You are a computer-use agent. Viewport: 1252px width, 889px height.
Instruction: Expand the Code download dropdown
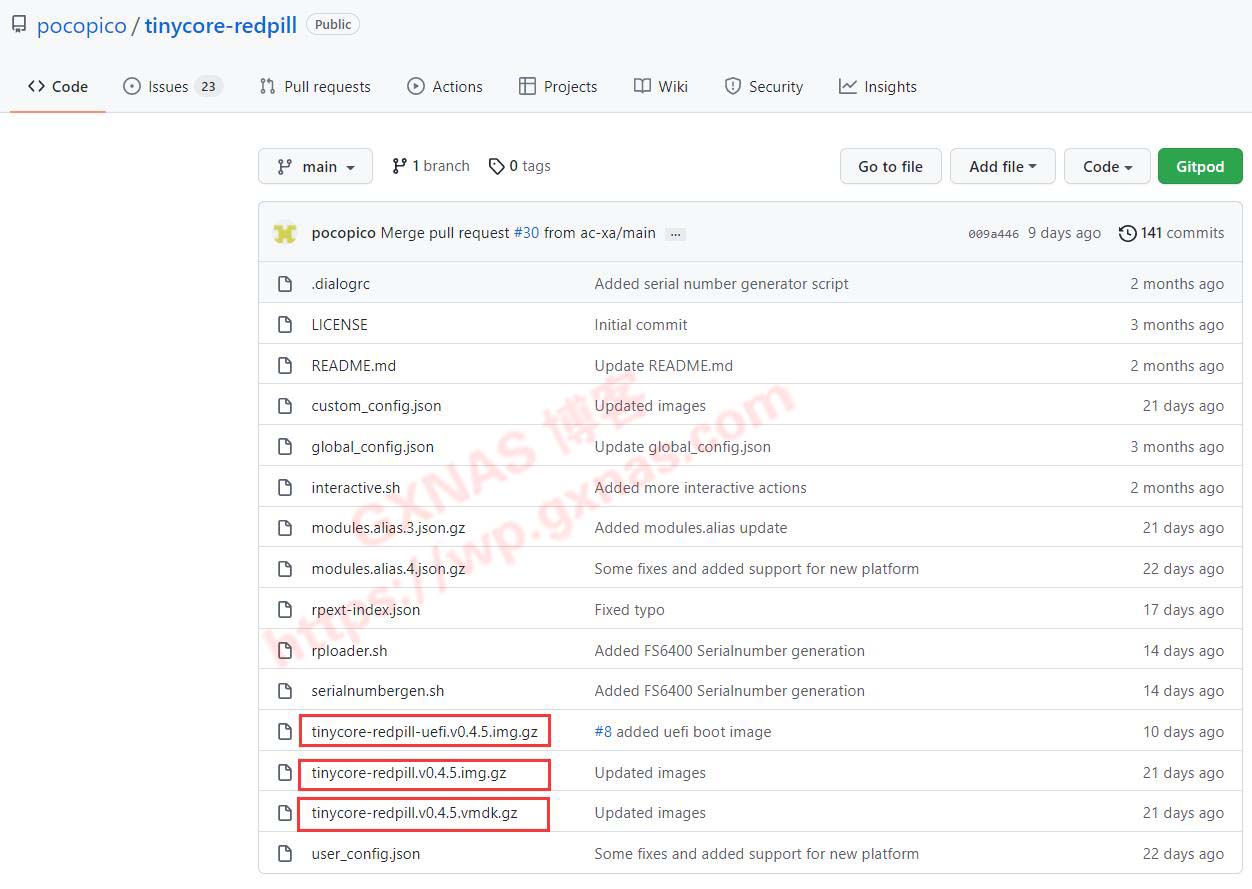[1107, 166]
